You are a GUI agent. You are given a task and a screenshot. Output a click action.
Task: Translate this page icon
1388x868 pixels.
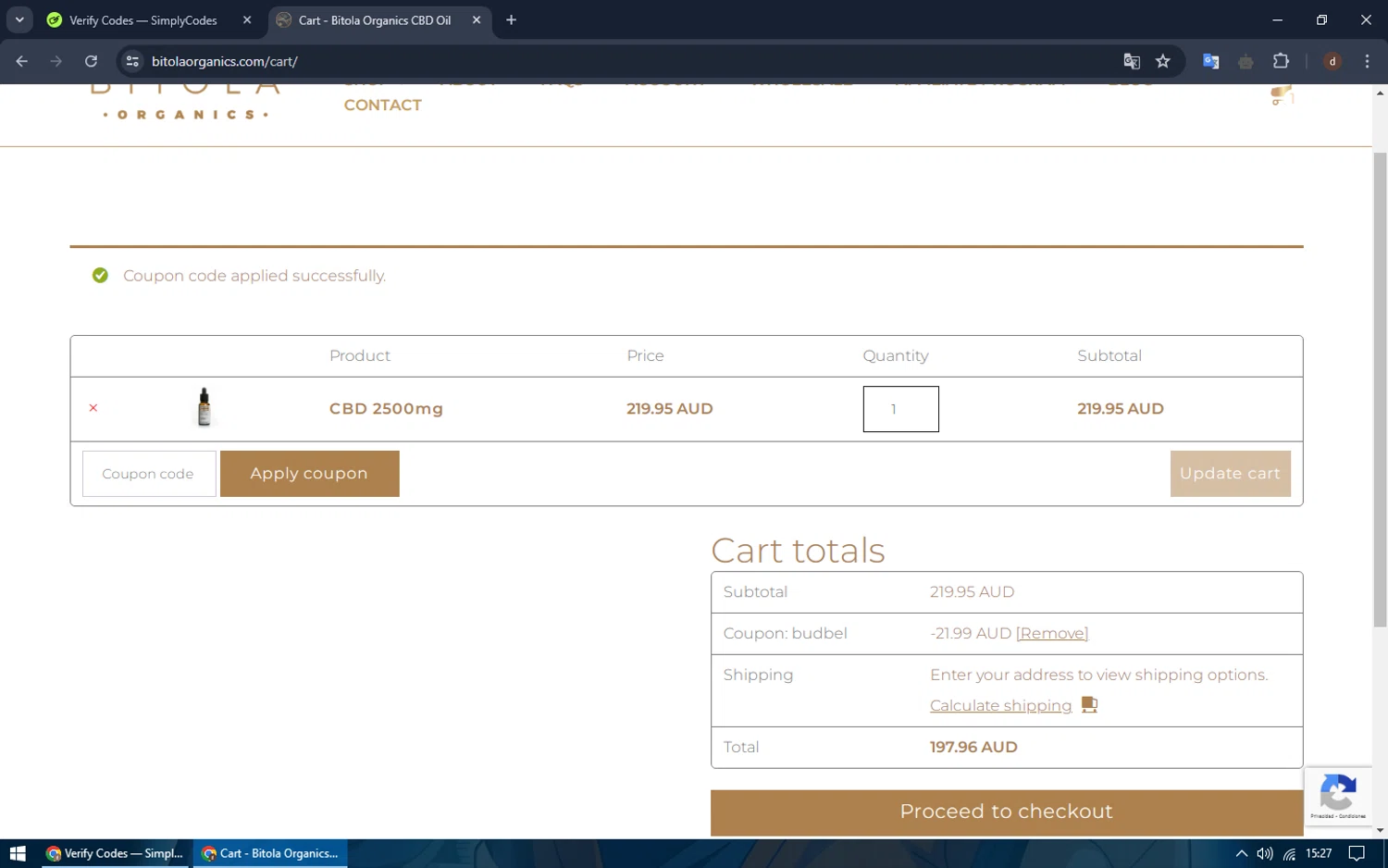tap(1132, 61)
